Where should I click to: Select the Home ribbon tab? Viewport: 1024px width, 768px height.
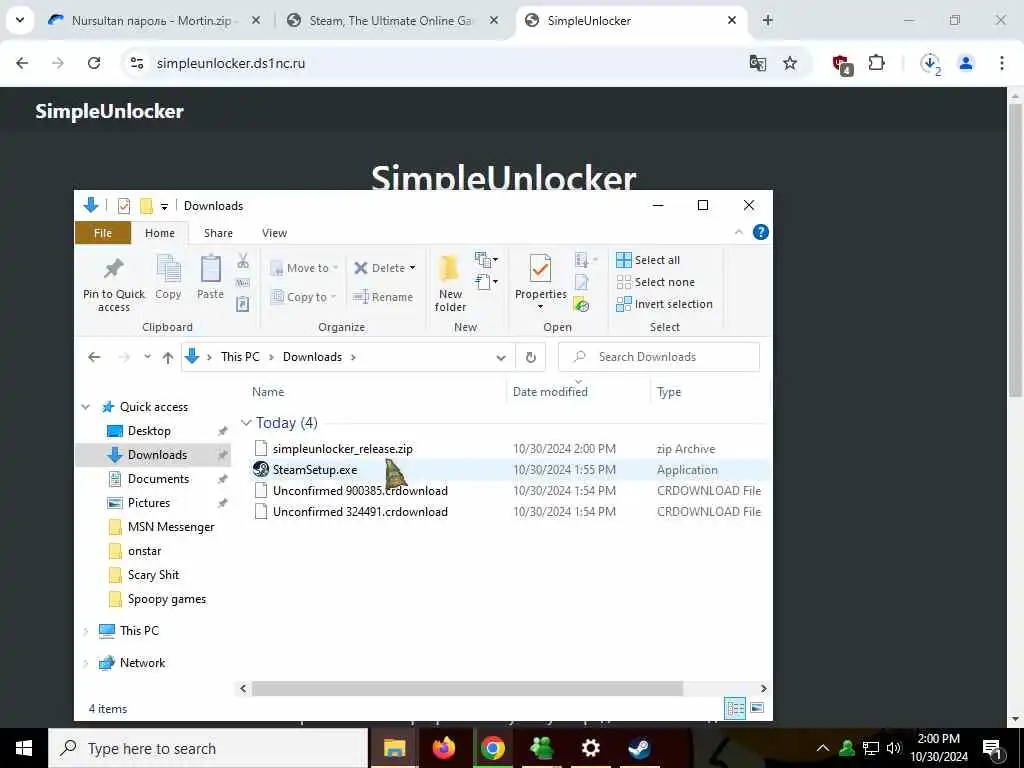160,233
